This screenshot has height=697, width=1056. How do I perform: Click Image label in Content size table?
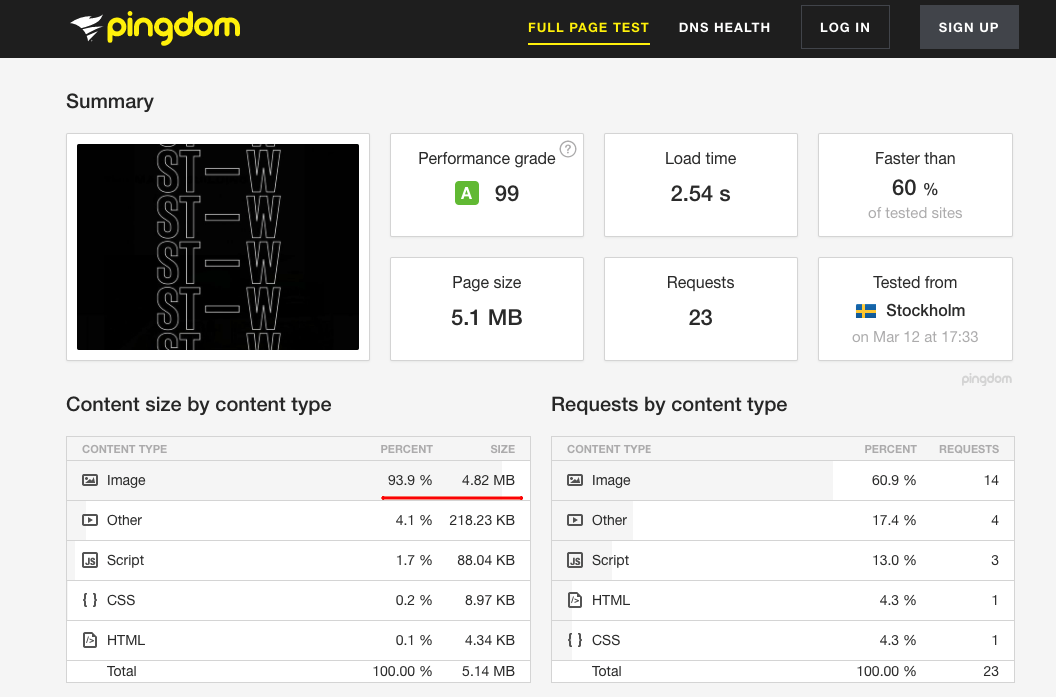tap(126, 480)
